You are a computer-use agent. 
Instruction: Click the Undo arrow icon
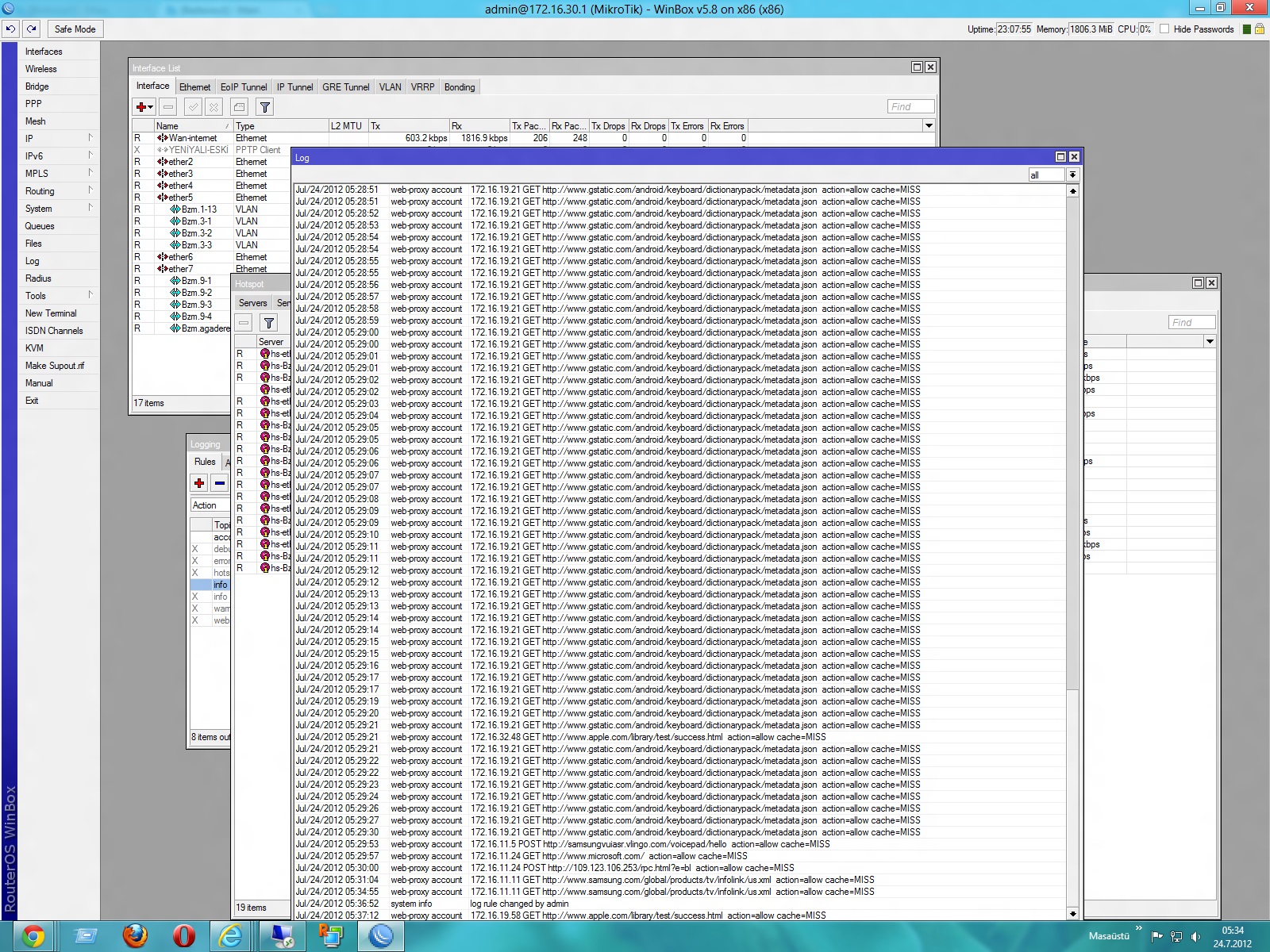(10, 29)
